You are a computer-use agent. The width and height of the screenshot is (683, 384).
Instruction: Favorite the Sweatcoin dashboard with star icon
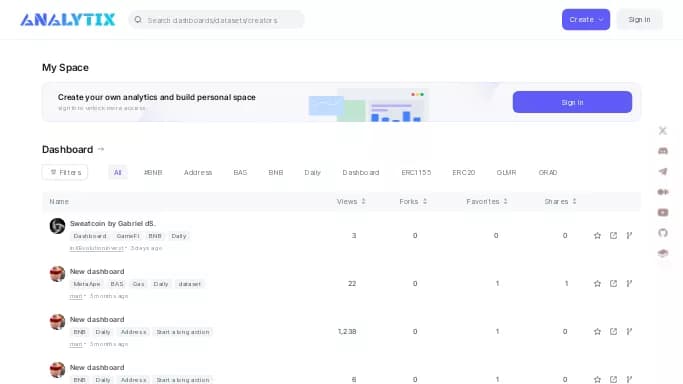597,236
